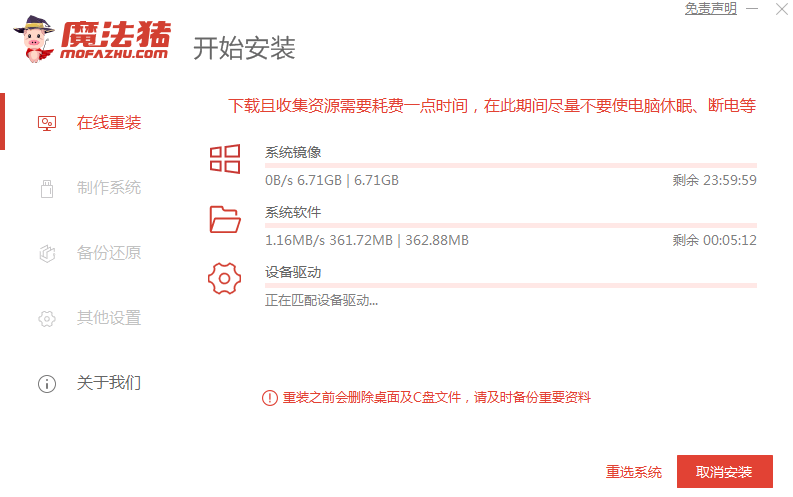Click the 系统镜像 download progress bar
Viewport: 793px width, 497px height.
[510, 165]
